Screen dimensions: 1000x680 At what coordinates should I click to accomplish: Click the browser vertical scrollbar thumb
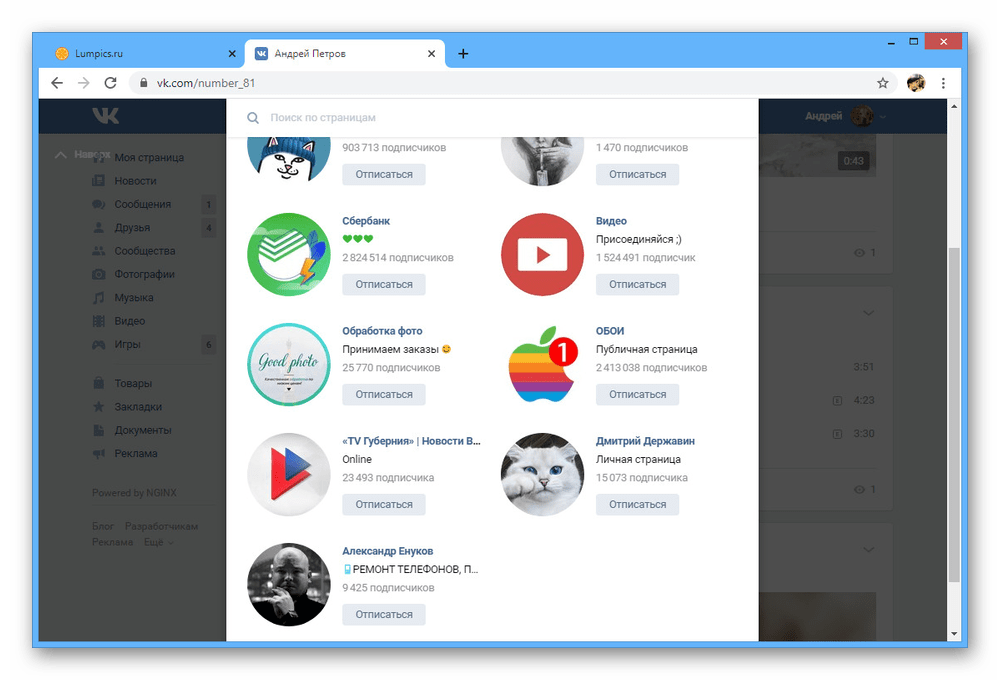[x=953, y=410]
